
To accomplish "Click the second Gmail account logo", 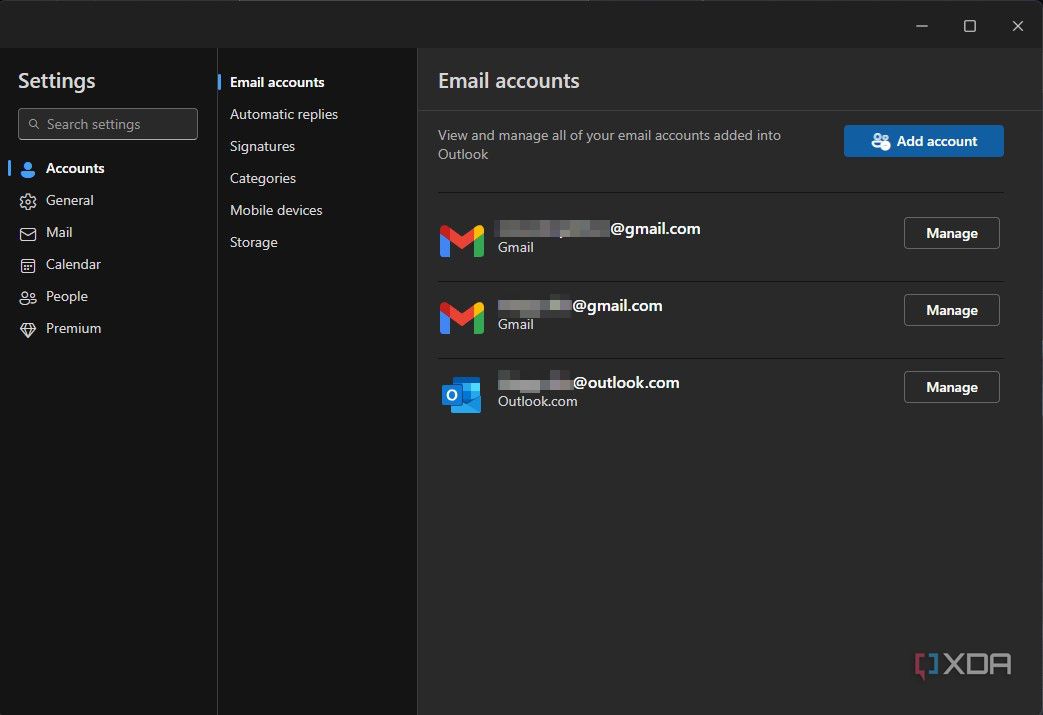I will coord(462,318).
